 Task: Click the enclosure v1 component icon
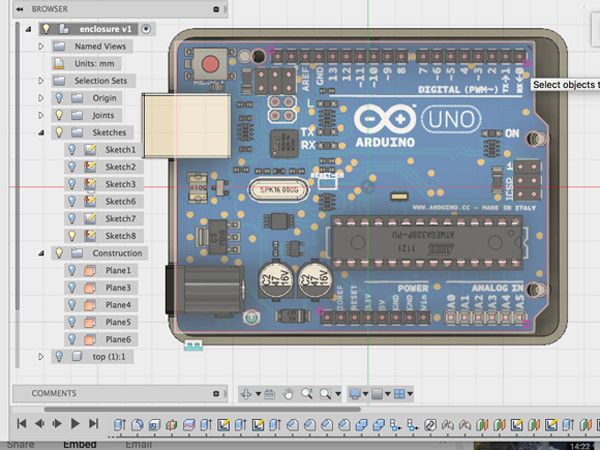point(64,29)
